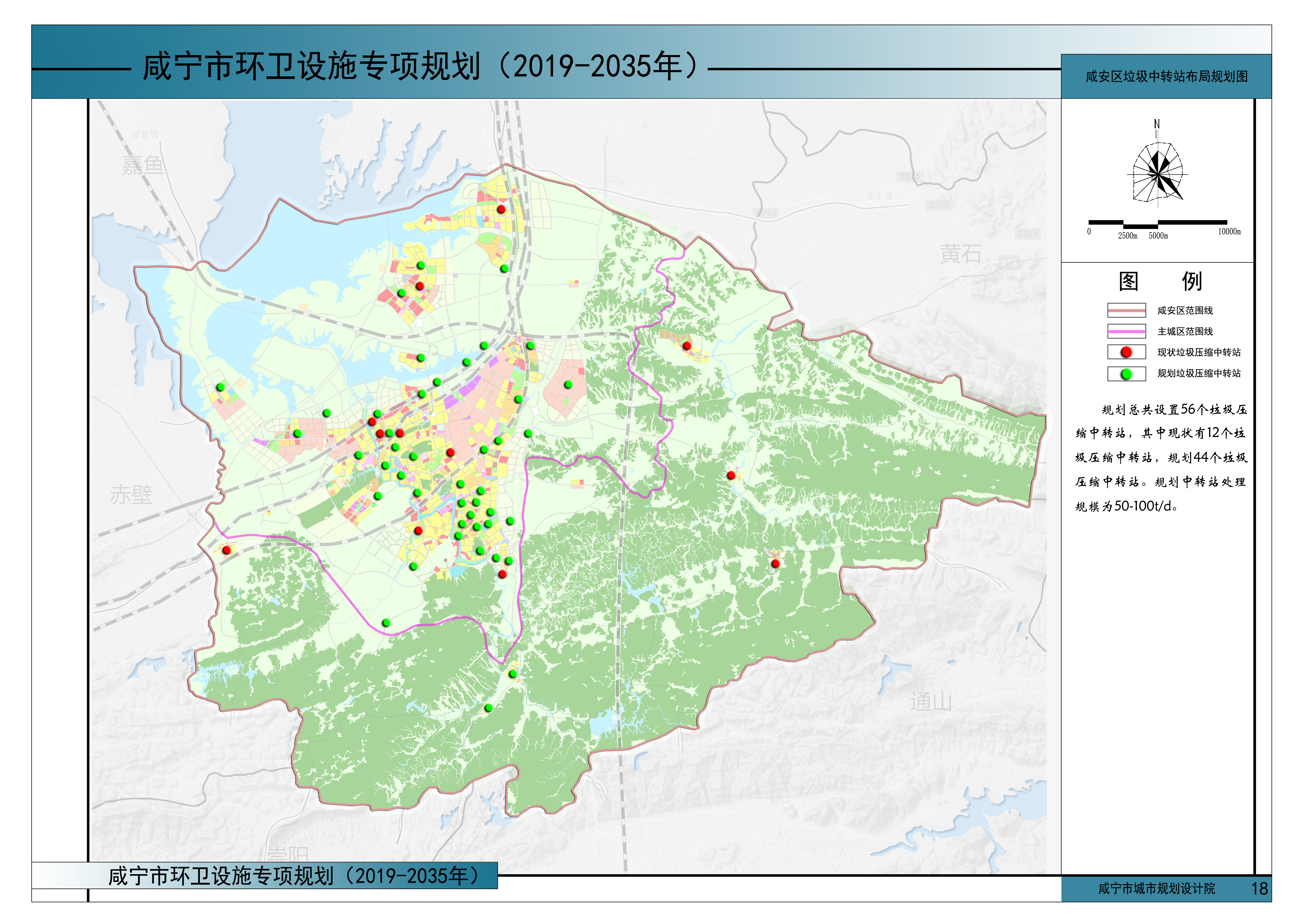Click the 主城区范围线 legend label
1306x924 pixels.
point(1185,331)
